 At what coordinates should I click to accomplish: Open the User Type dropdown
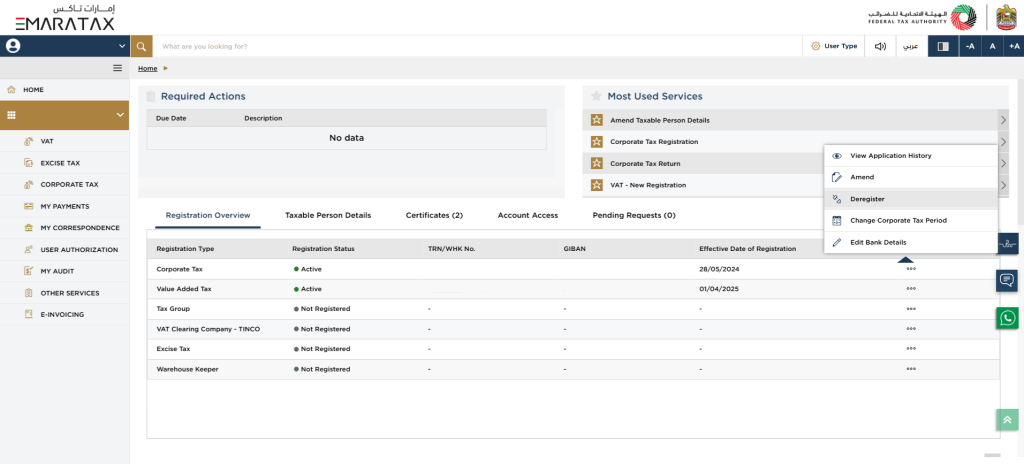pos(833,46)
